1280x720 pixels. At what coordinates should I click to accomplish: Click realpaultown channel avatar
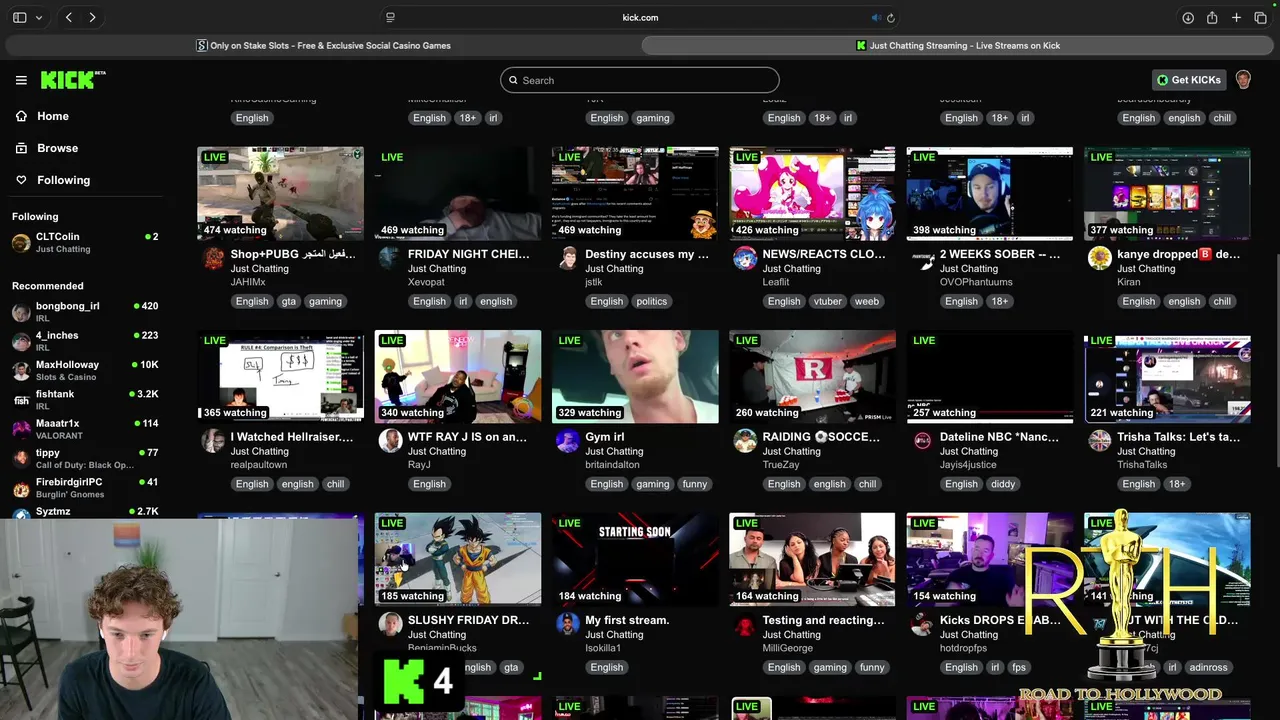pyautogui.click(x=213, y=441)
